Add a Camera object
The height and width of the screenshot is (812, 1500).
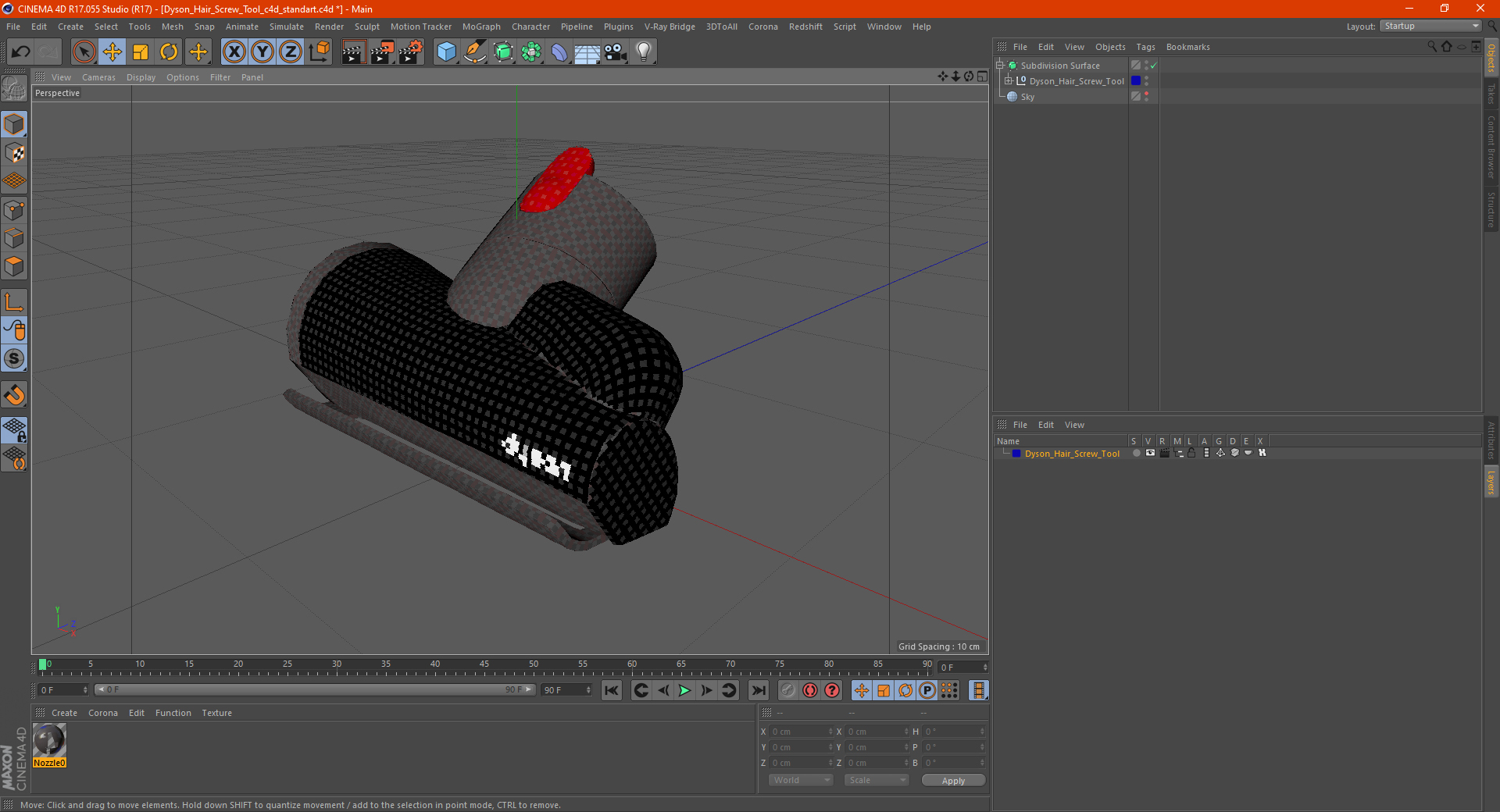(615, 52)
